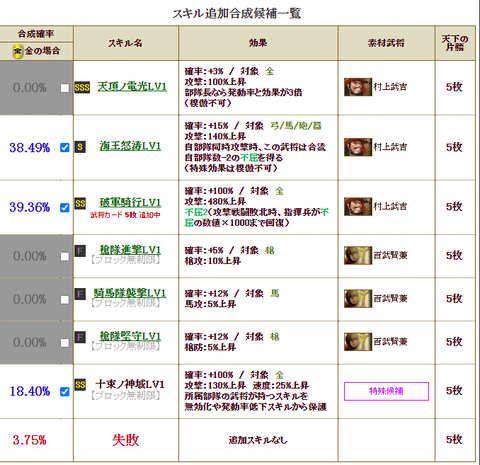Click the effect text of 破軍騎行LV1
Image resolution: width=480 pixels, height=465 pixels.
257,207
